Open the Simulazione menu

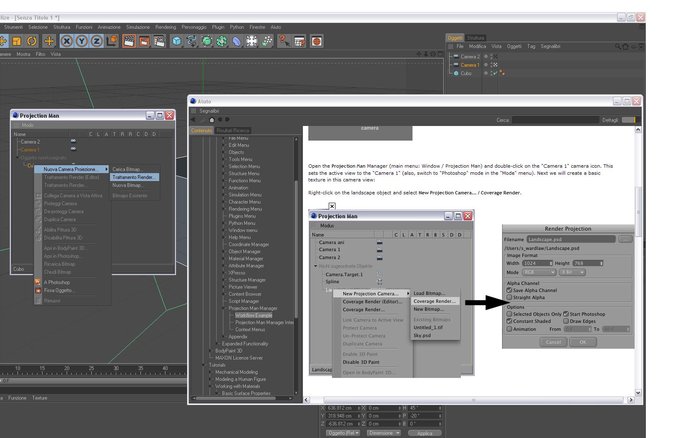(138, 27)
